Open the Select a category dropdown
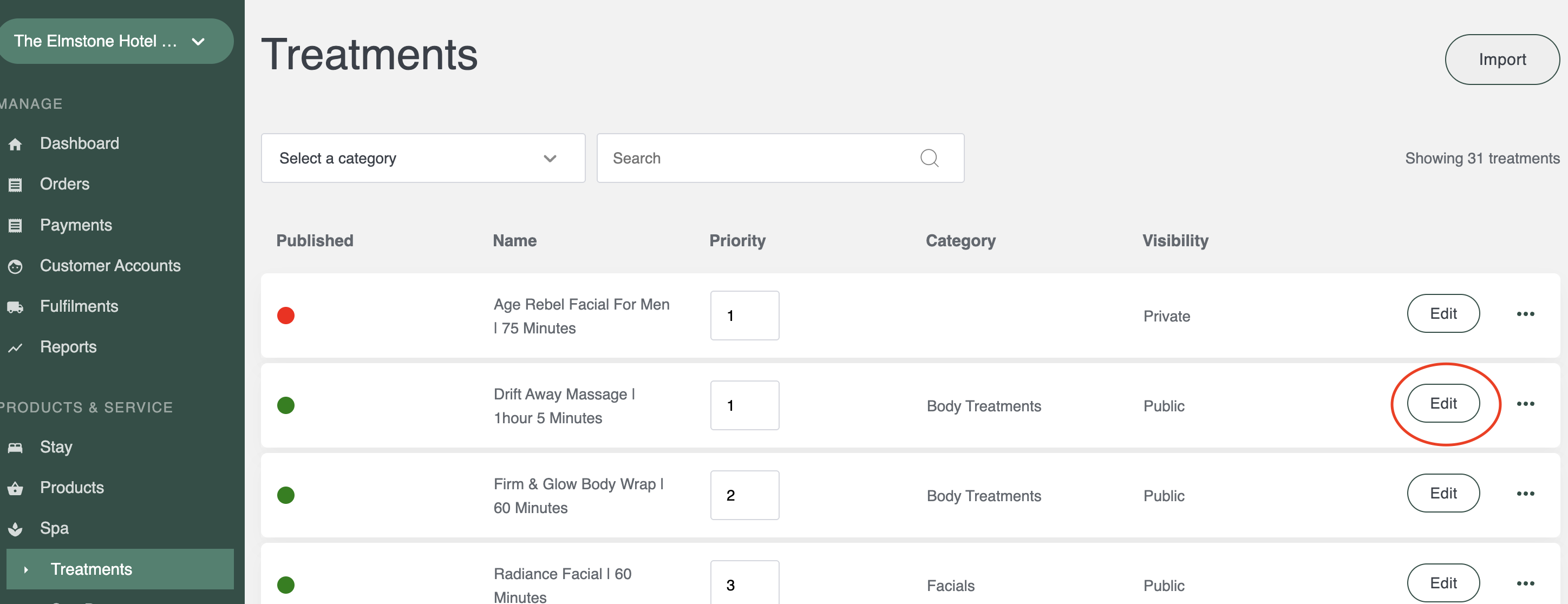Screen dimensions: 1568x604 pyautogui.click(x=422, y=158)
